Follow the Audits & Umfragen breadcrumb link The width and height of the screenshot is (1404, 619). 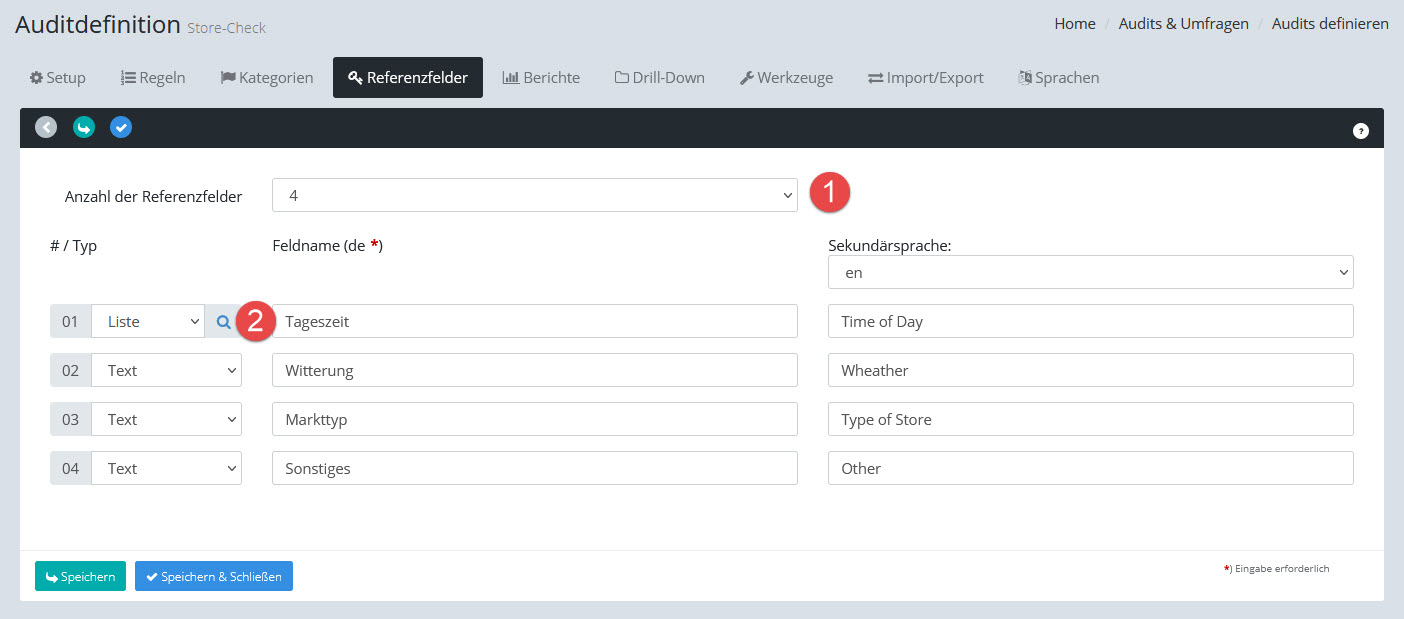(x=1183, y=24)
